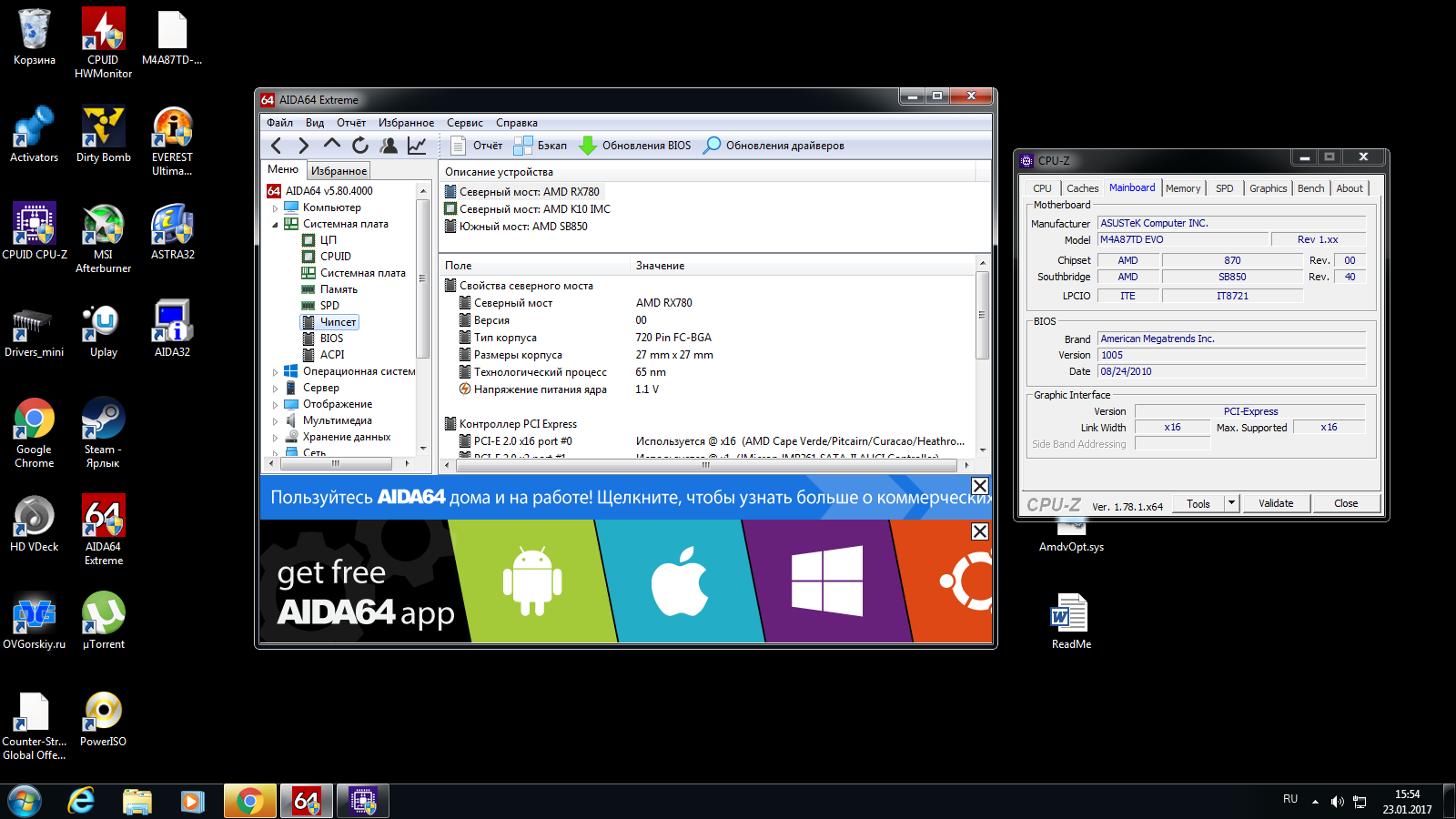This screenshot has height=819, width=1456.
Task: Click the Validate button in CPU-Z
Action: click(x=1276, y=503)
